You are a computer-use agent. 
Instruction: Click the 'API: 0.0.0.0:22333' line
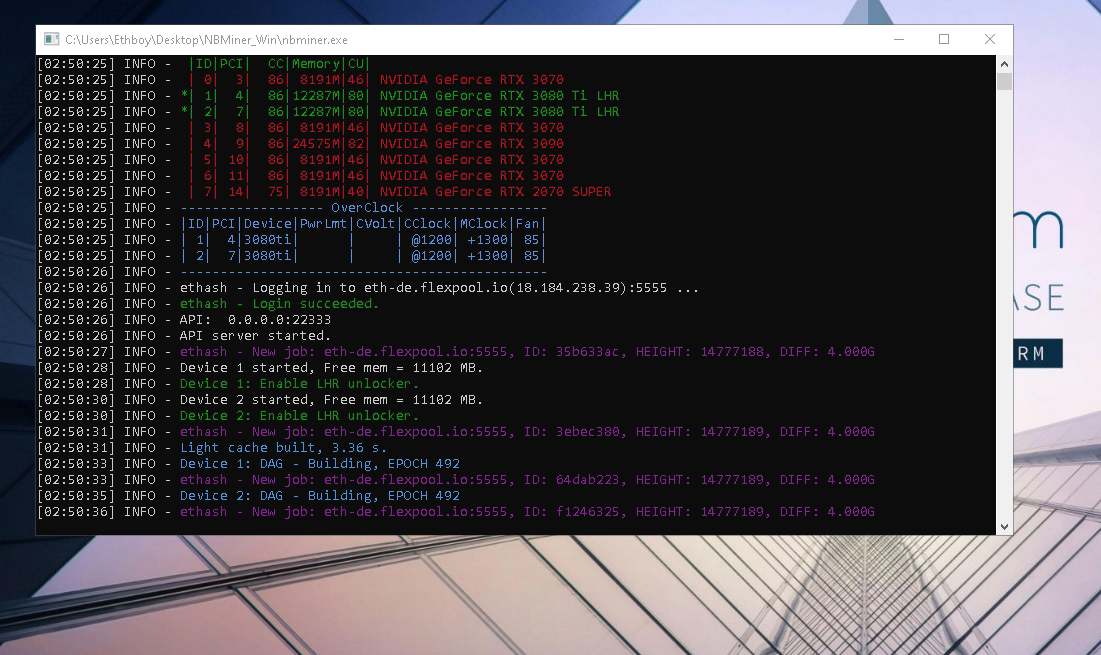pyautogui.click(x=255, y=319)
